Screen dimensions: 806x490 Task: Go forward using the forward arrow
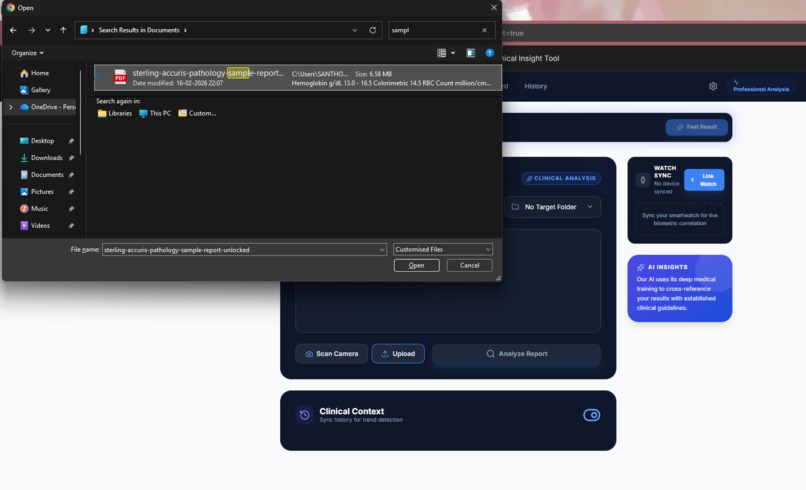[32, 30]
